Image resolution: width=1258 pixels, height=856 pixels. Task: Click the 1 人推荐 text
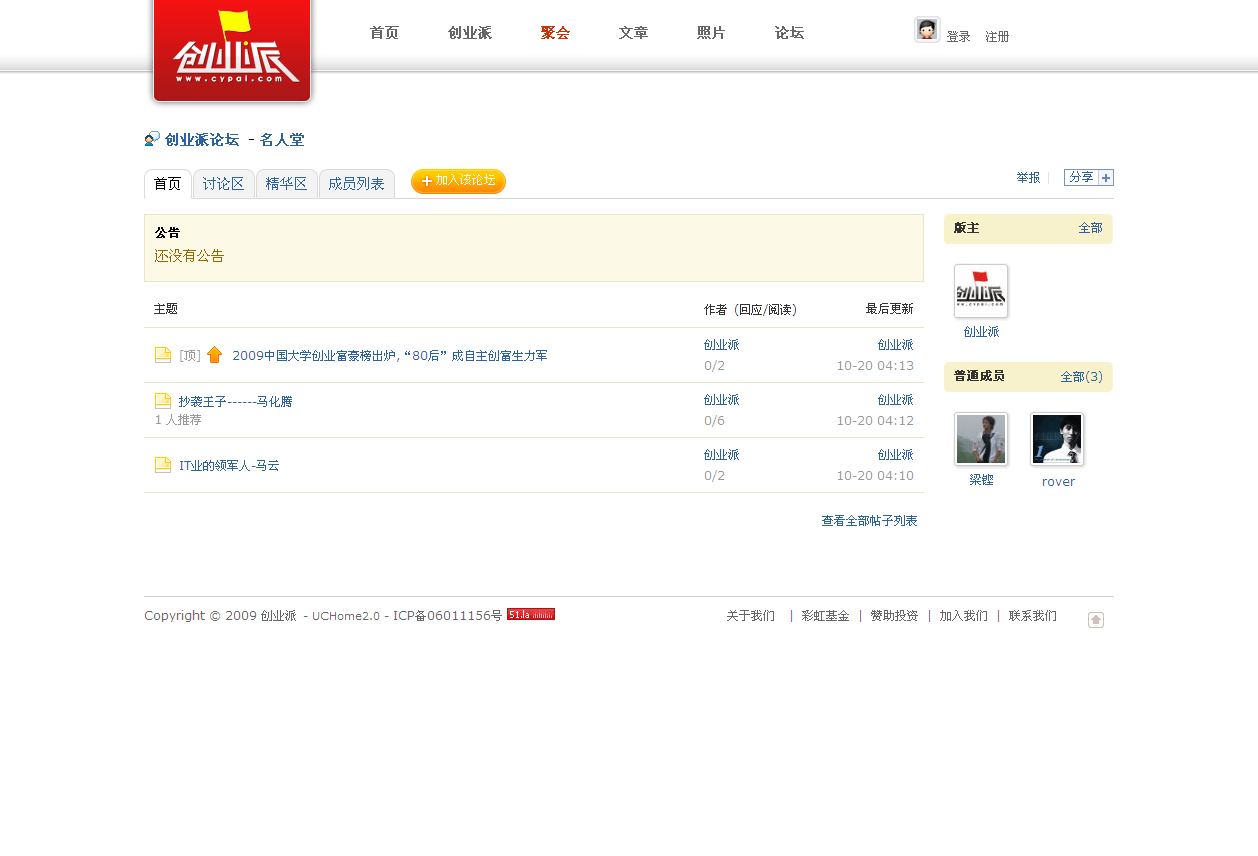178,420
